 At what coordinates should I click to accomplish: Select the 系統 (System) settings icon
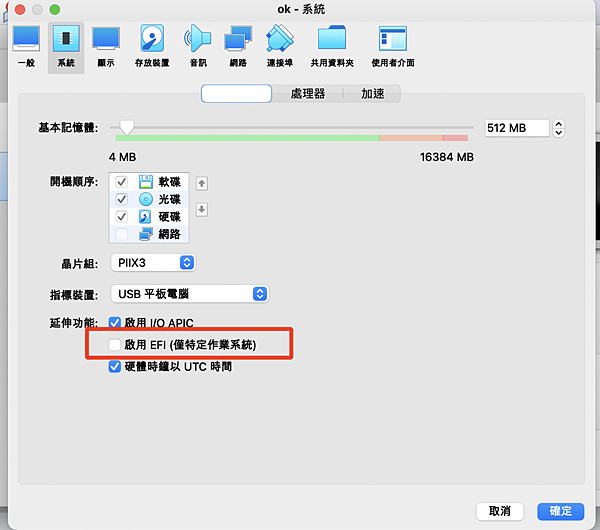[x=66, y=47]
